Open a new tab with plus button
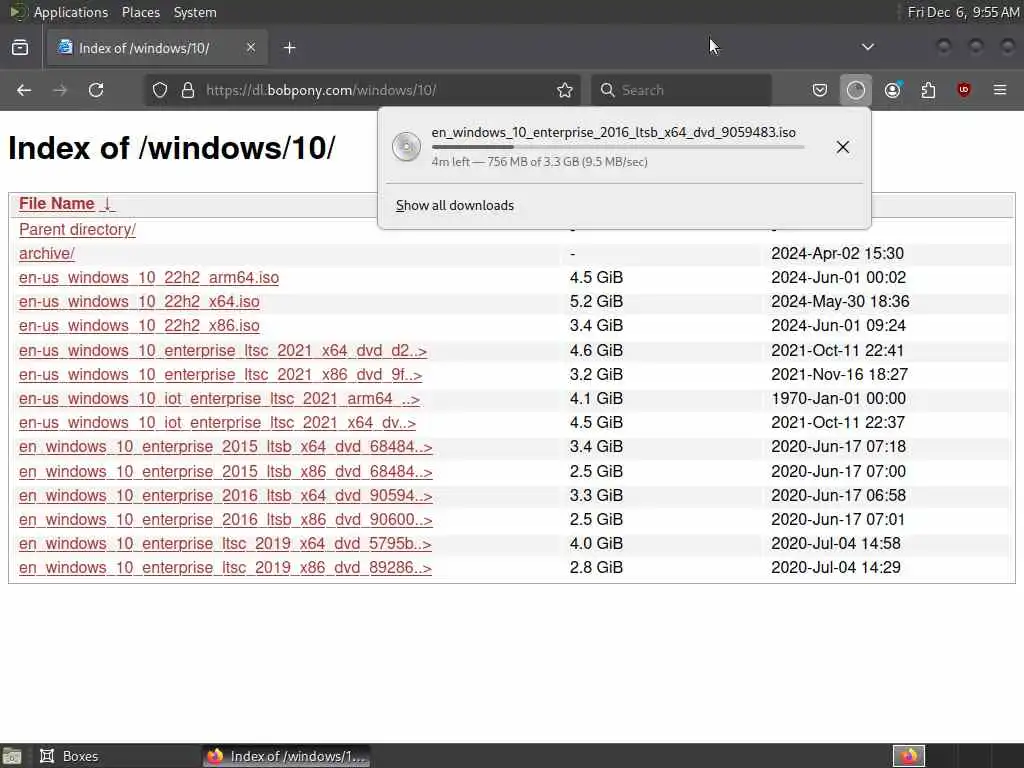1024x768 pixels. [290, 48]
